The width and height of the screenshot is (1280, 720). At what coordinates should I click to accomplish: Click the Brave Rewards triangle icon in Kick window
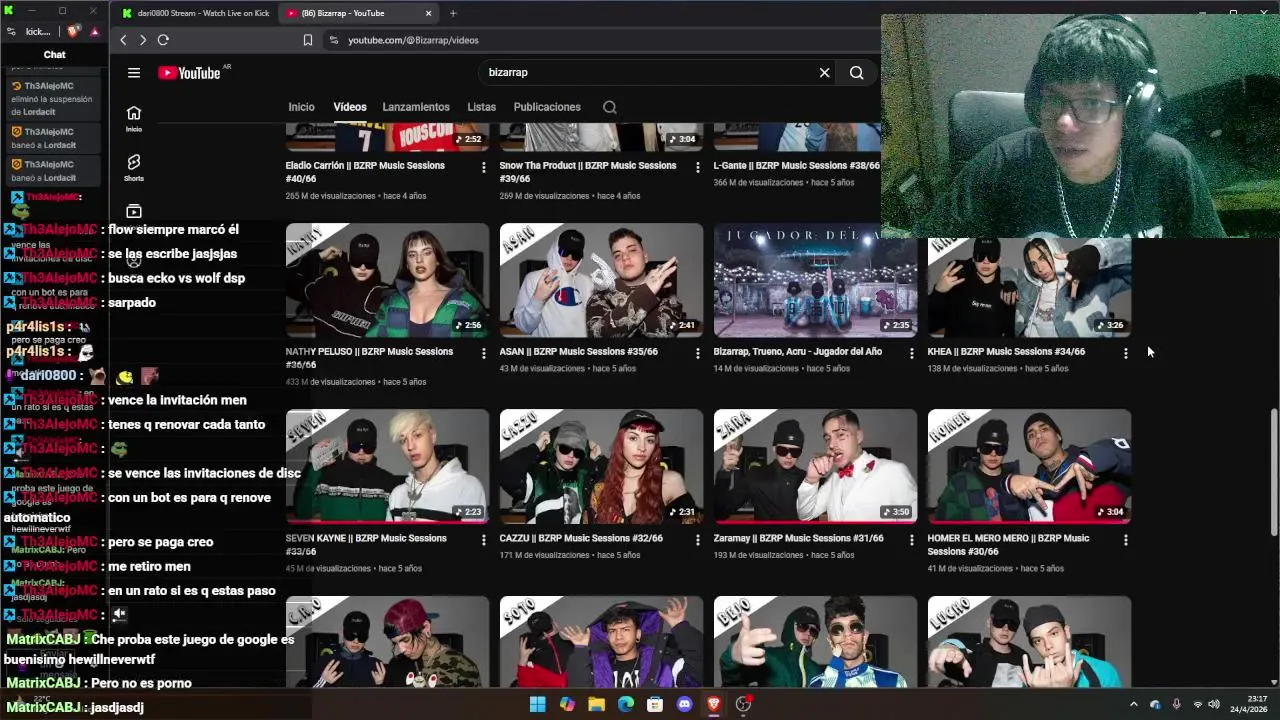[x=94, y=31]
